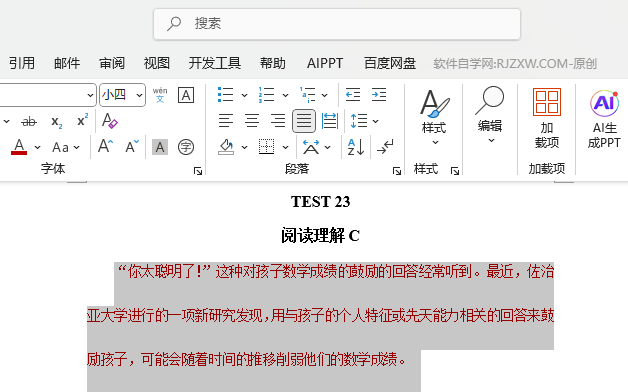The image size is (628, 392).
Task: Align text left
Action: 226,121
